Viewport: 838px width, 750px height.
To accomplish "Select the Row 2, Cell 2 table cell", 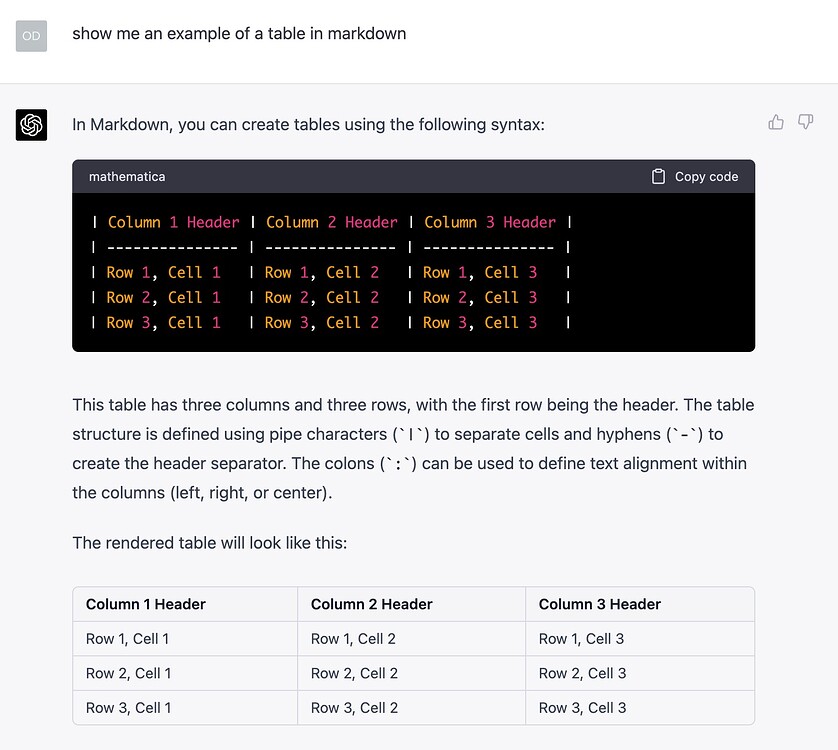I will pyautogui.click(x=354, y=673).
